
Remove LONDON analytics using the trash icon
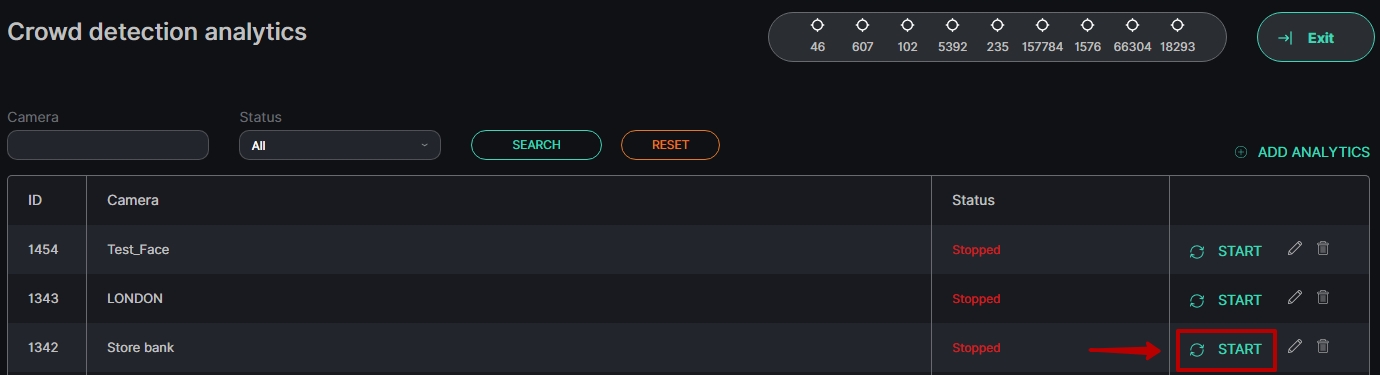pos(1323,297)
